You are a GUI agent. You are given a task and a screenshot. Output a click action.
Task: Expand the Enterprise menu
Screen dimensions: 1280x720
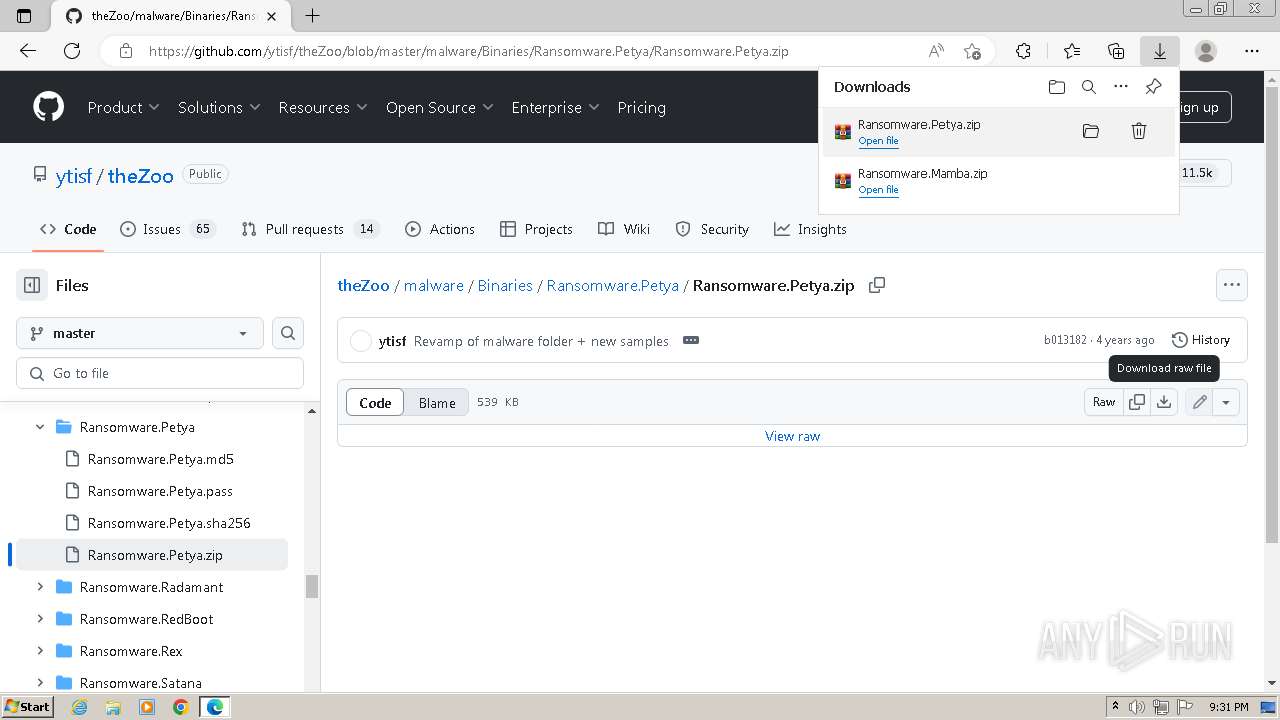pos(555,107)
